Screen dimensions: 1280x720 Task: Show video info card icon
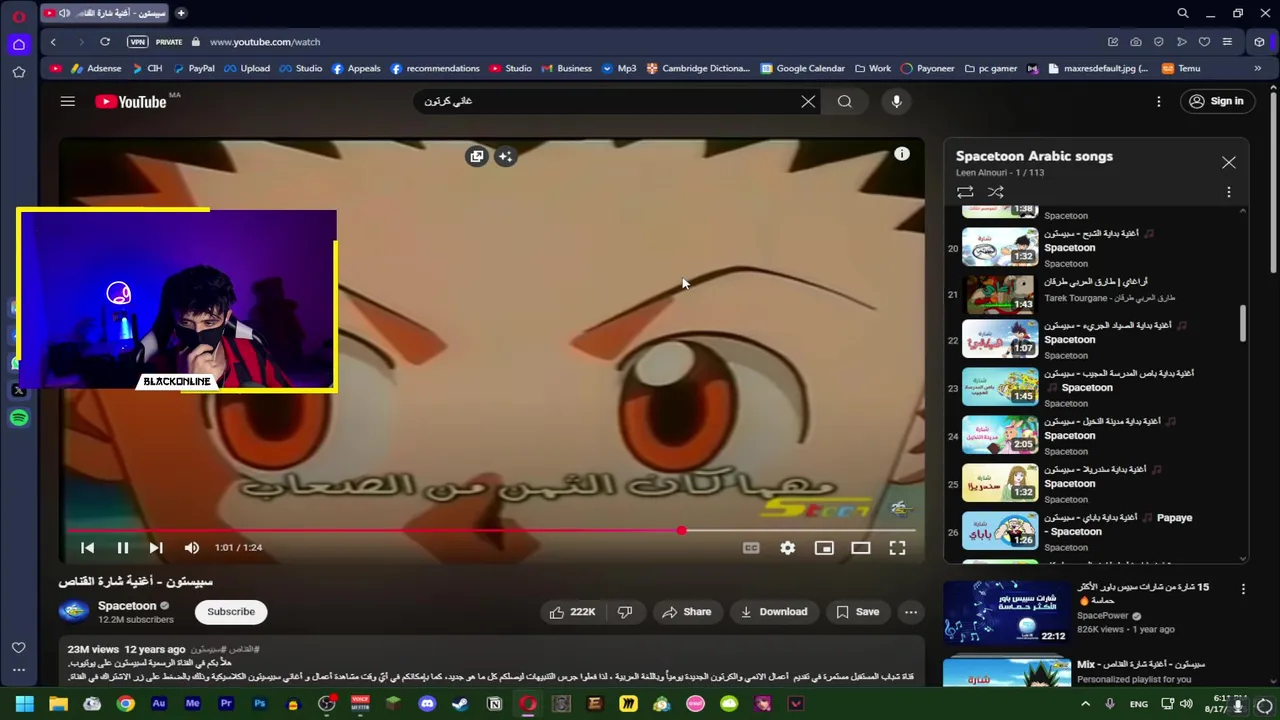902,154
